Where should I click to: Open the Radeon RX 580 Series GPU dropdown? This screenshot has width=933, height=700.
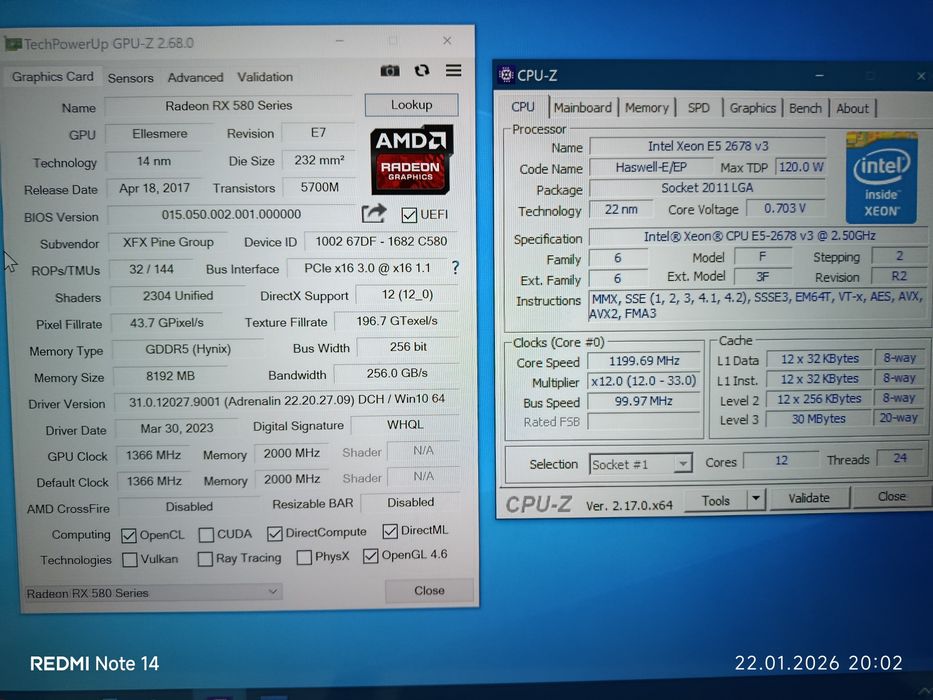click(152, 592)
